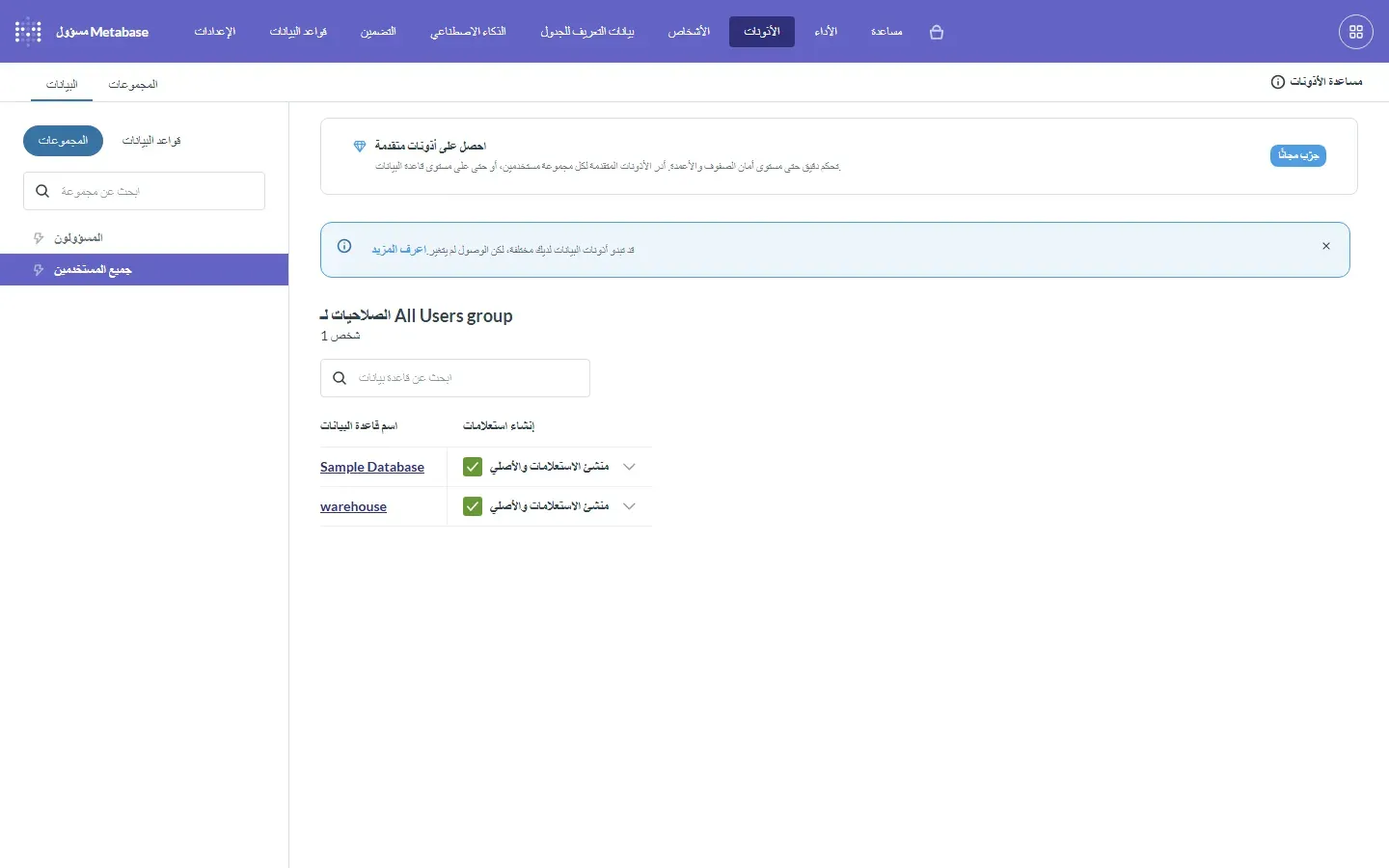Image resolution: width=1389 pixels, height=868 pixels.
Task: Click the bolt icon next to جميع المستخدمين
Action: pyautogui.click(x=39, y=270)
